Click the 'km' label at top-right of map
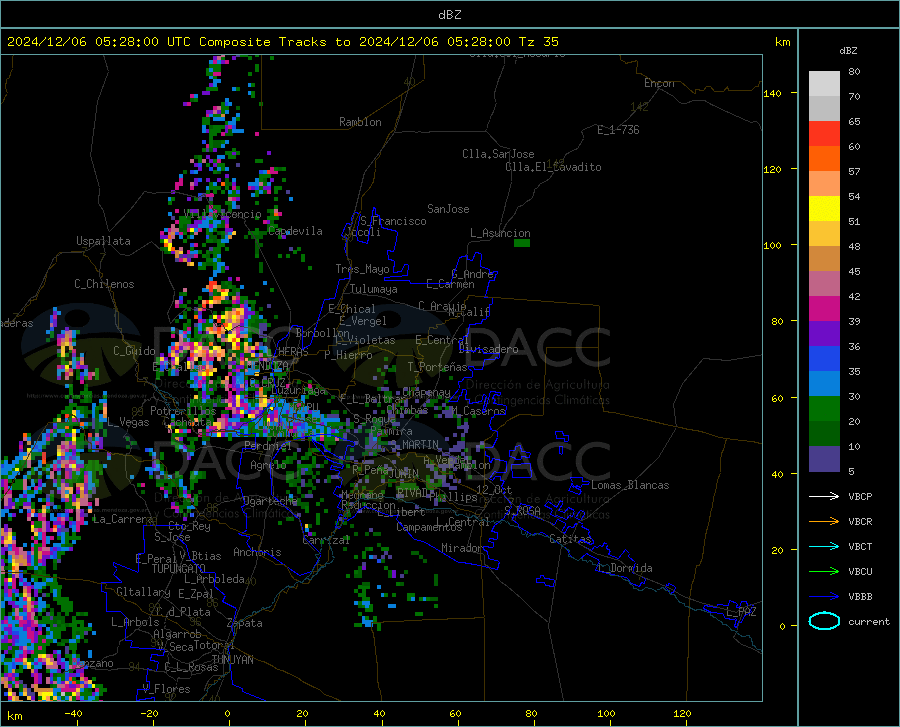Image resolution: width=900 pixels, height=727 pixels. pyautogui.click(x=782, y=42)
